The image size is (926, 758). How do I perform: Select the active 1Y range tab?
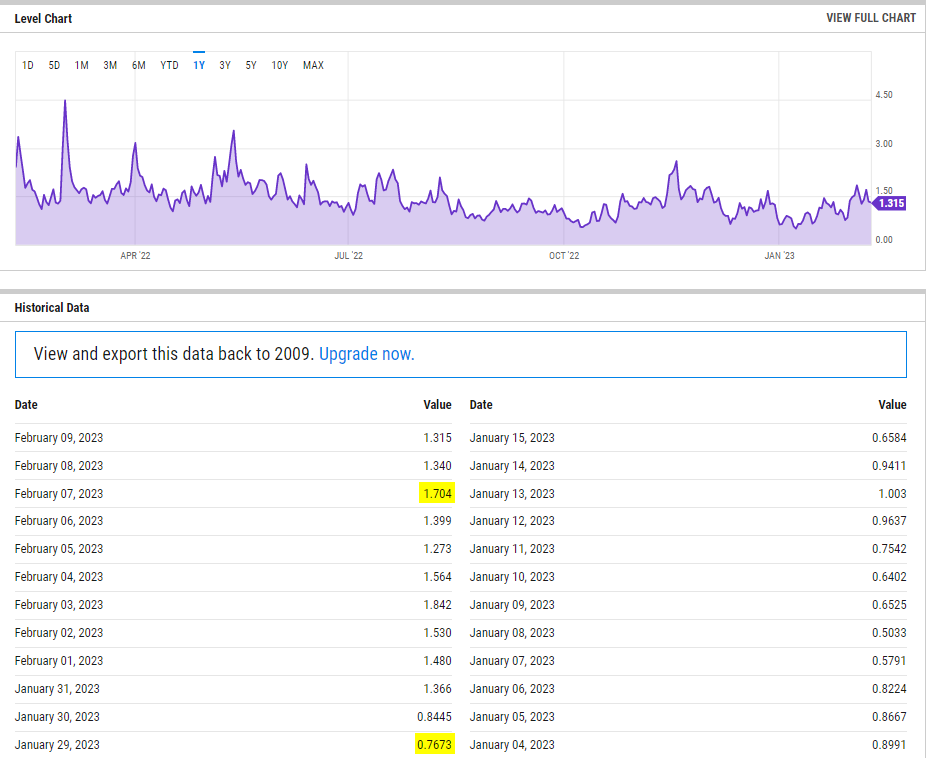coord(199,66)
